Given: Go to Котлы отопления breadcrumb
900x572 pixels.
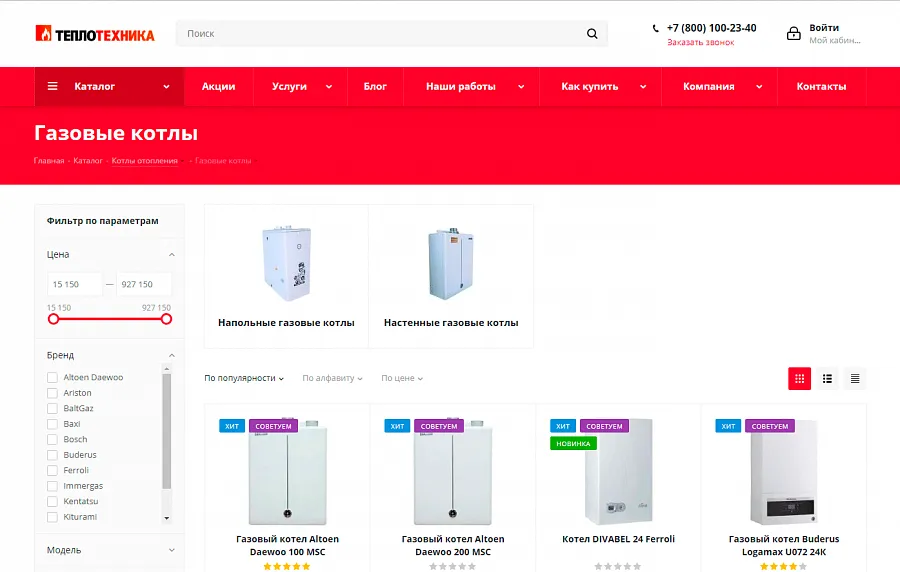Looking at the screenshot, I should point(145,161).
